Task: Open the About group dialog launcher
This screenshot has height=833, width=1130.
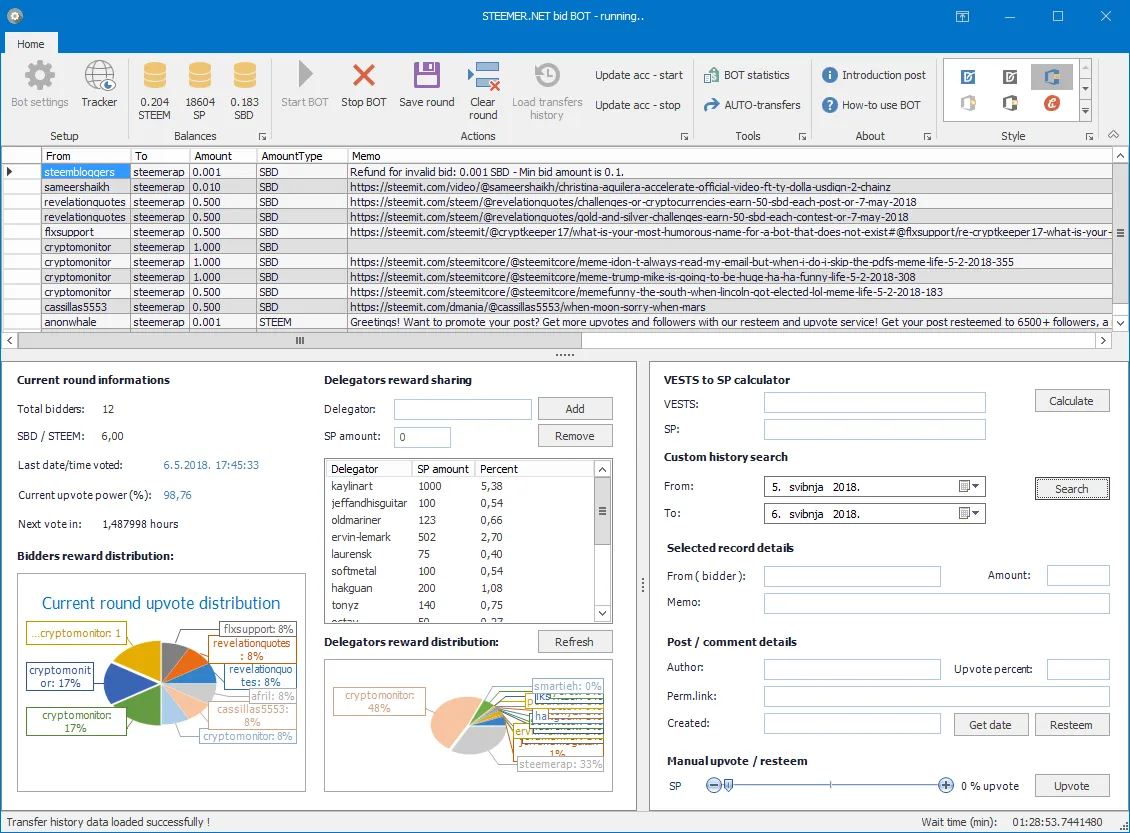Action: tap(927, 136)
